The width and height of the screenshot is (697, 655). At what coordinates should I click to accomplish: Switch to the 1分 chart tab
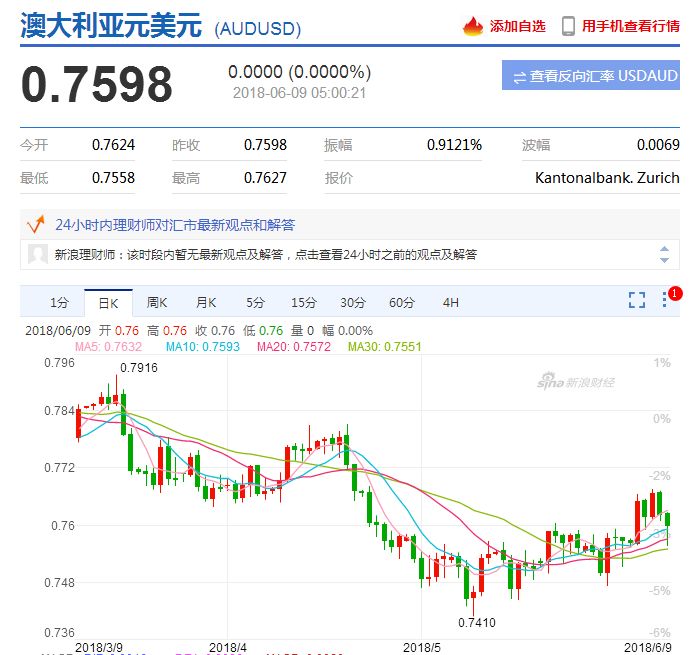click(x=59, y=303)
